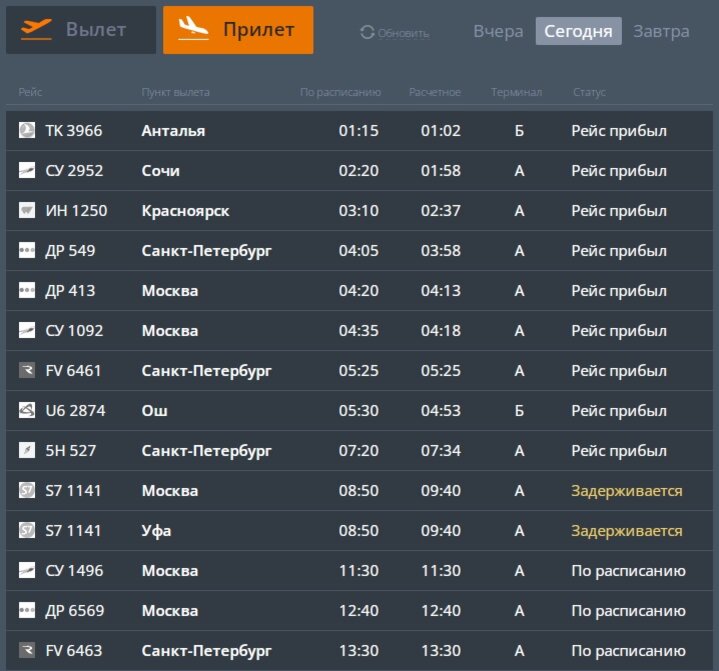Screen dimensions: 719x671
Task: Click the landing plane icon in Прилет
Action: coord(193,29)
